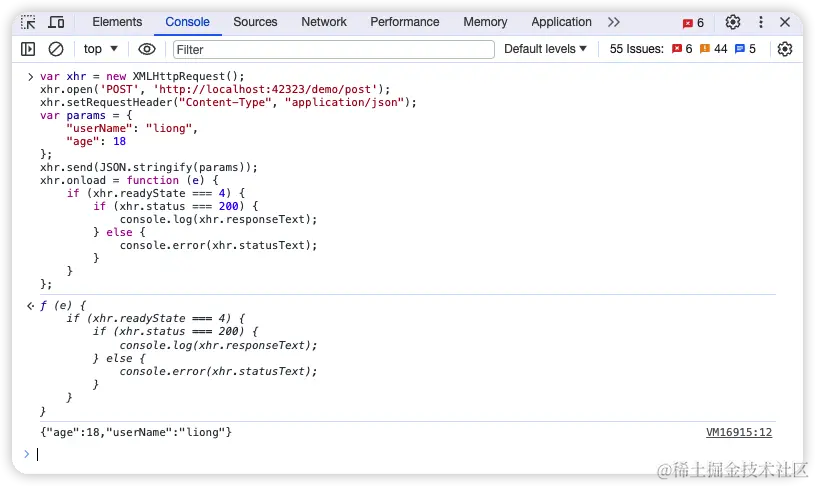Click the xhr.onload = function (e) line
Screen dimensions: 815x486
click(x=129, y=180)
